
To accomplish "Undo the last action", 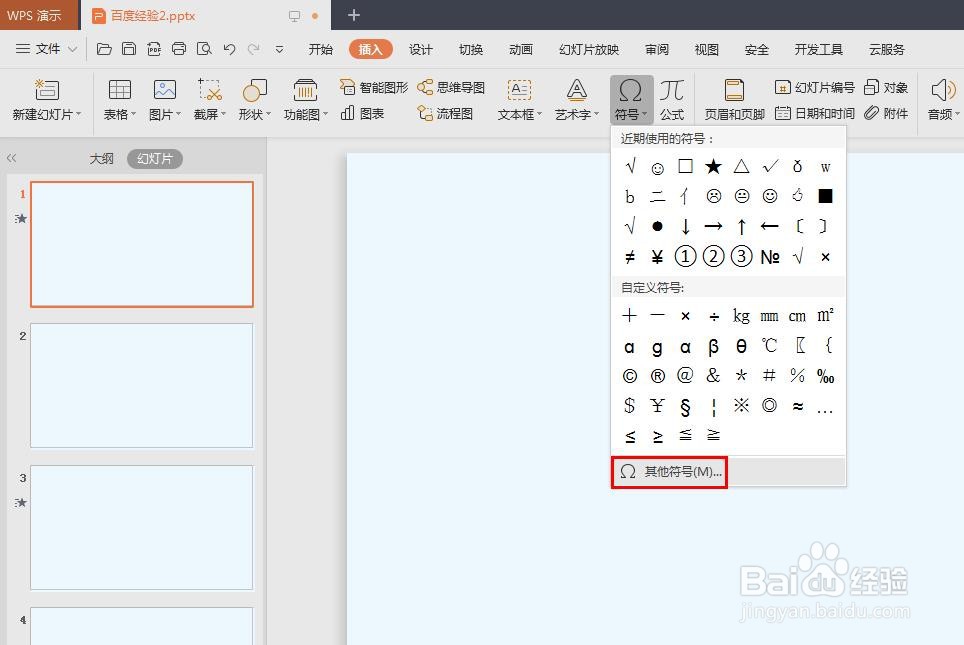I will tap(229, 49).
